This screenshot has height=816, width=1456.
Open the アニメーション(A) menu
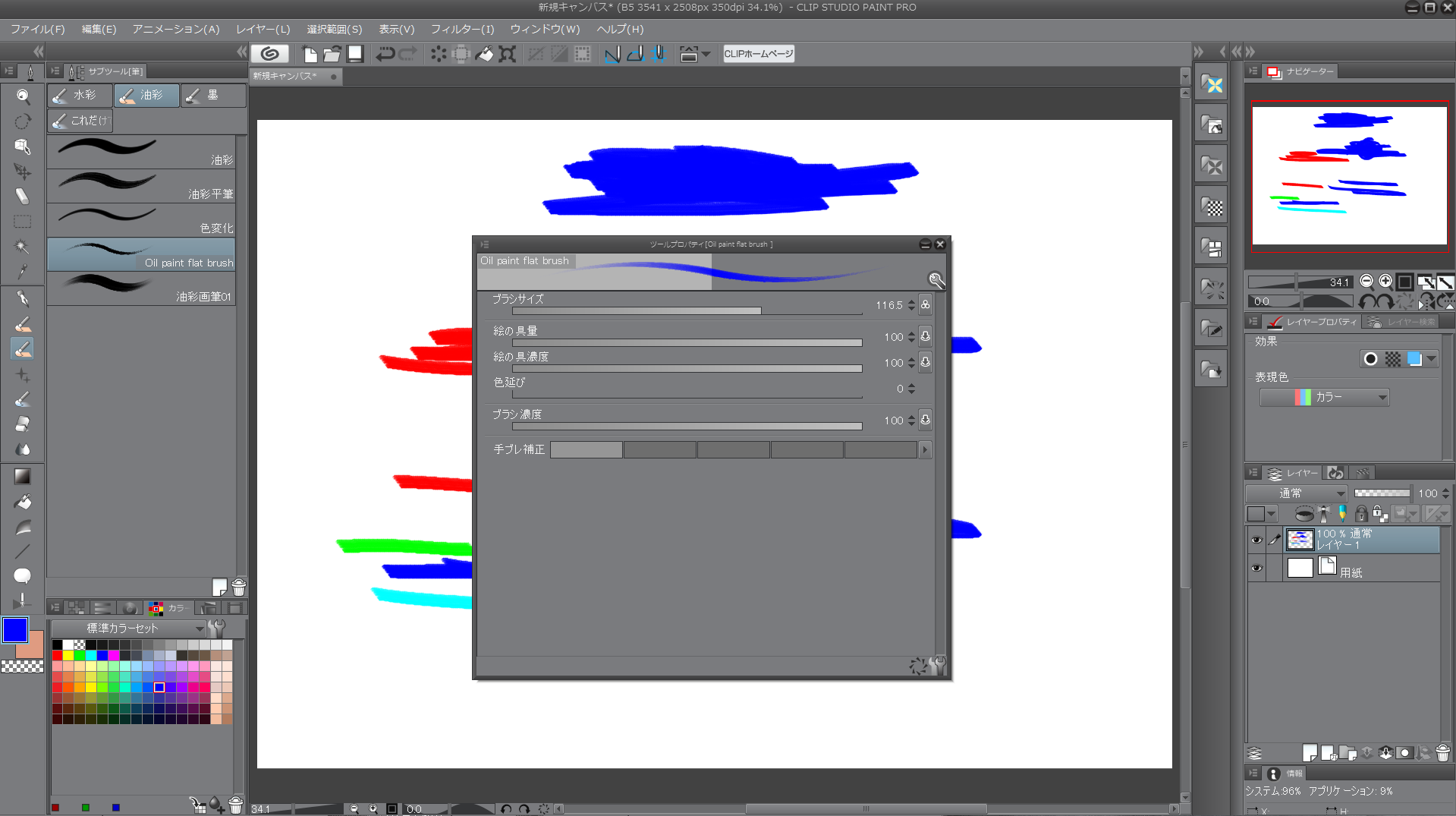(176, 29)
